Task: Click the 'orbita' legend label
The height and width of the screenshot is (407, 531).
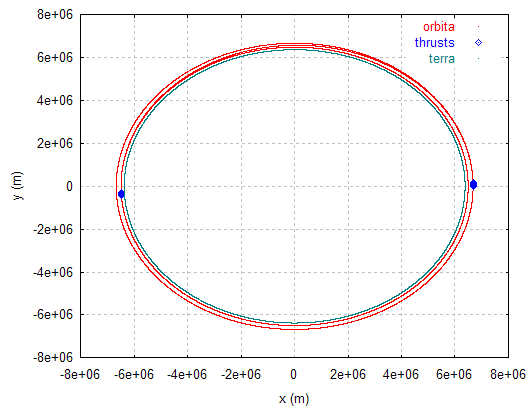Action: (439, 27)
